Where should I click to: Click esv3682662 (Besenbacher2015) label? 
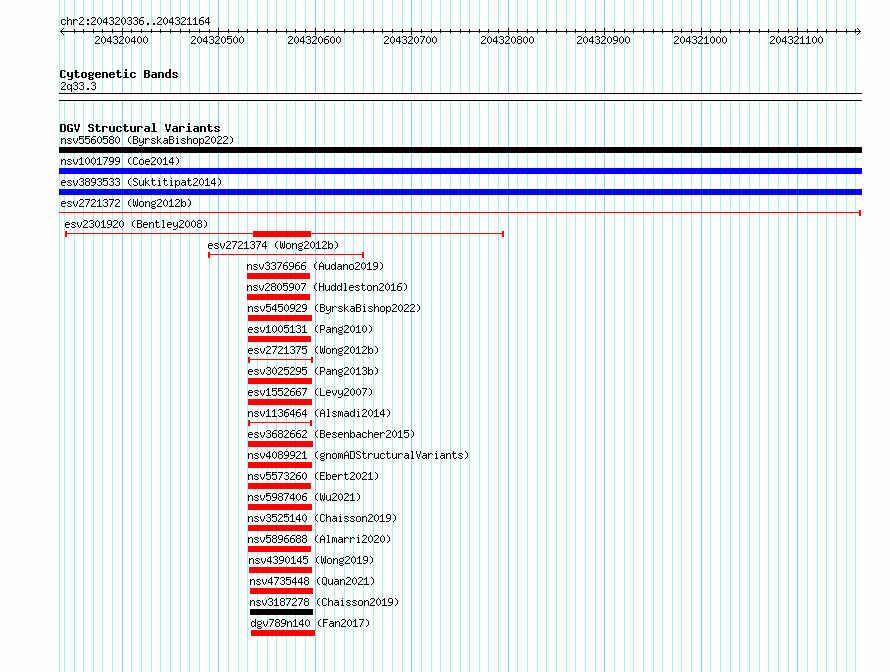pyautogui.click(x=331, y=434)
